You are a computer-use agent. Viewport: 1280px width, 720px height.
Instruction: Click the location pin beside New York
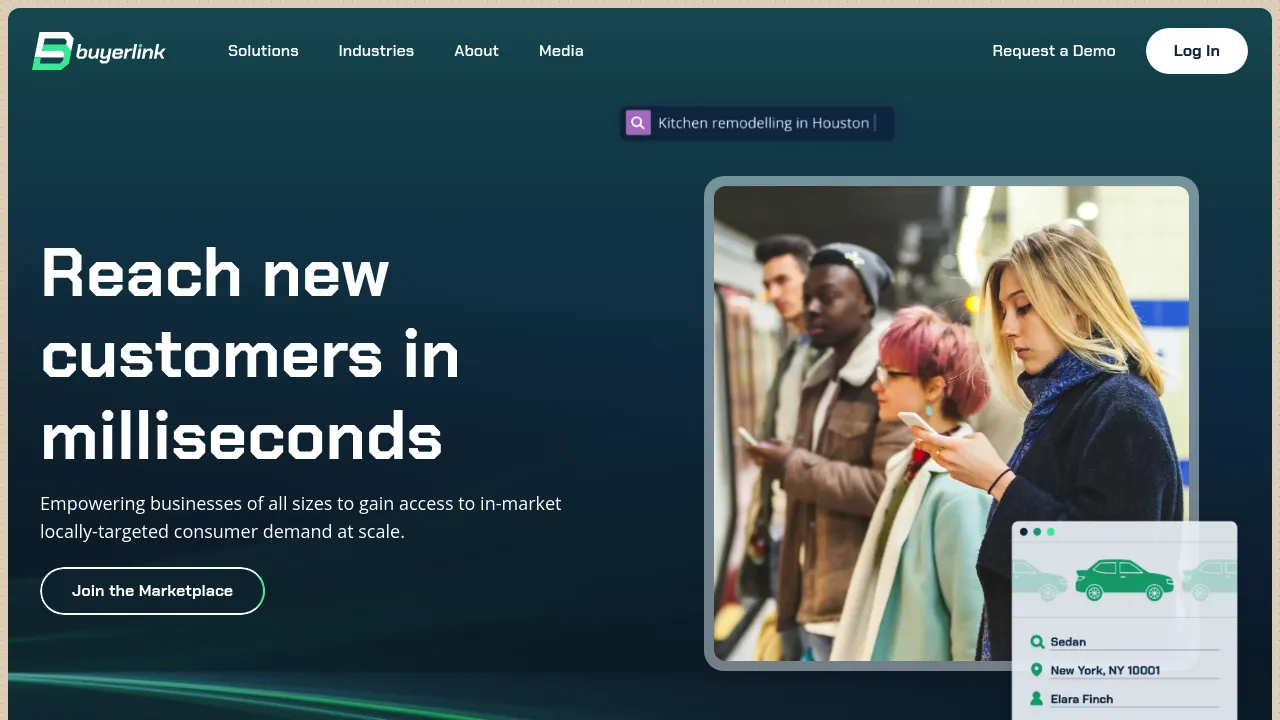(1037, 670)
